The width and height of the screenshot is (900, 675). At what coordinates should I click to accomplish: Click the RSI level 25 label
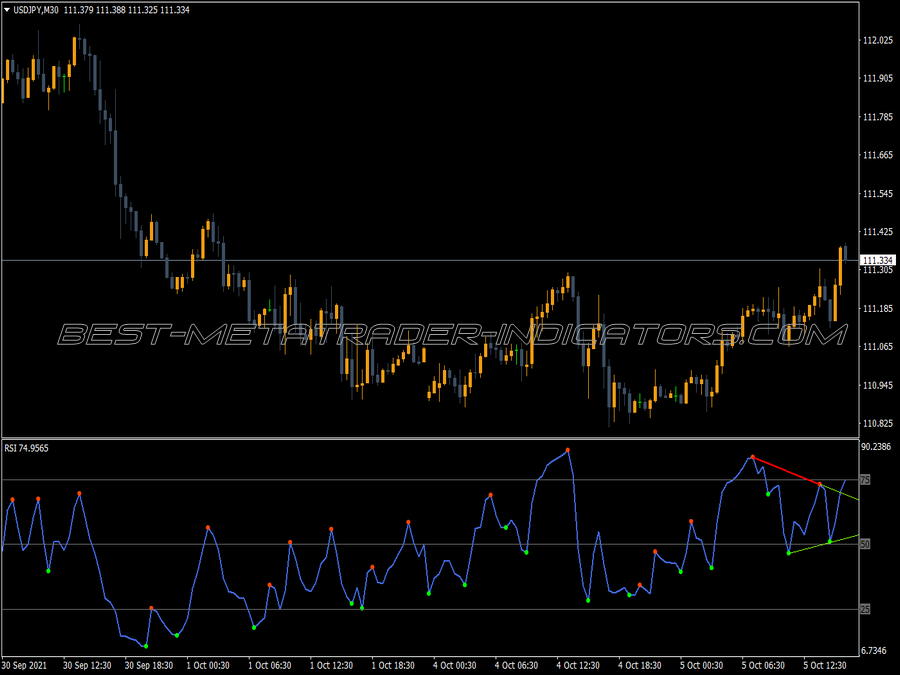(x=865, y=609)
